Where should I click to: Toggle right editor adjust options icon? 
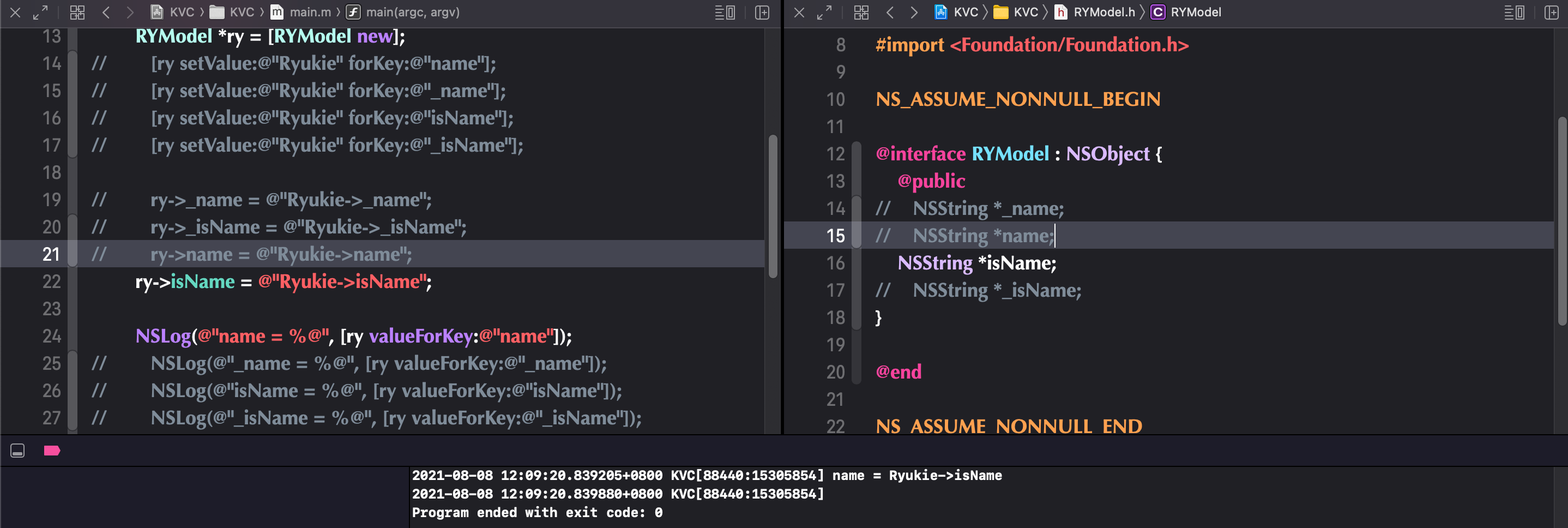1514,12
